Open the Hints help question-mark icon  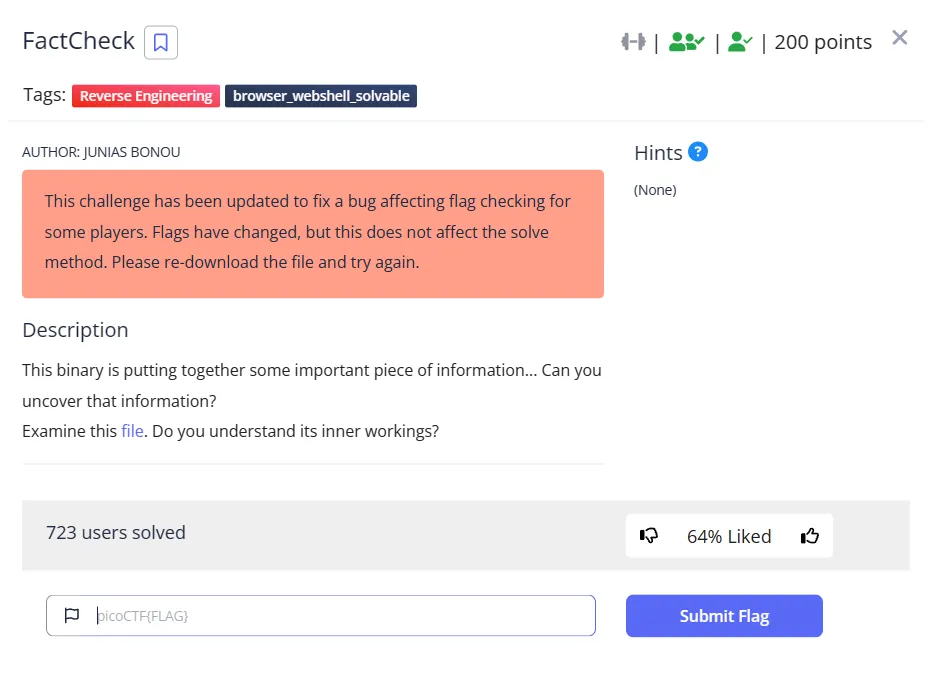[x=698, y=152]
